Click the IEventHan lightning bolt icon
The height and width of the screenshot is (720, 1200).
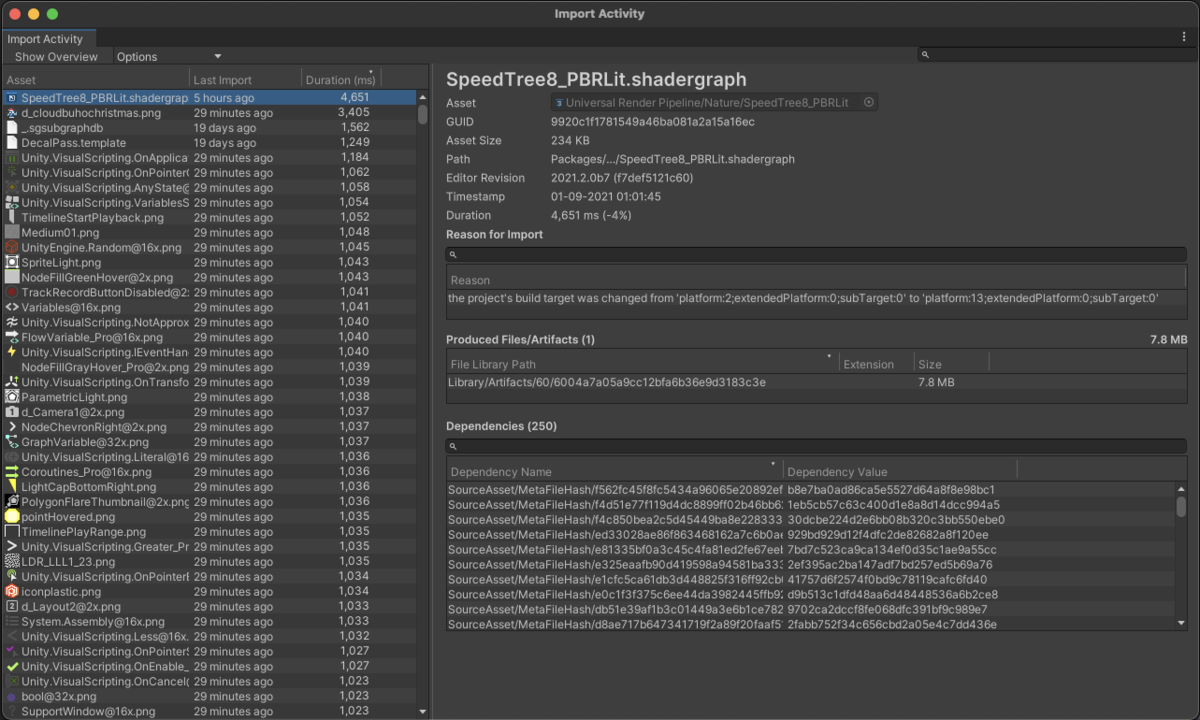[x=12, y=352]
